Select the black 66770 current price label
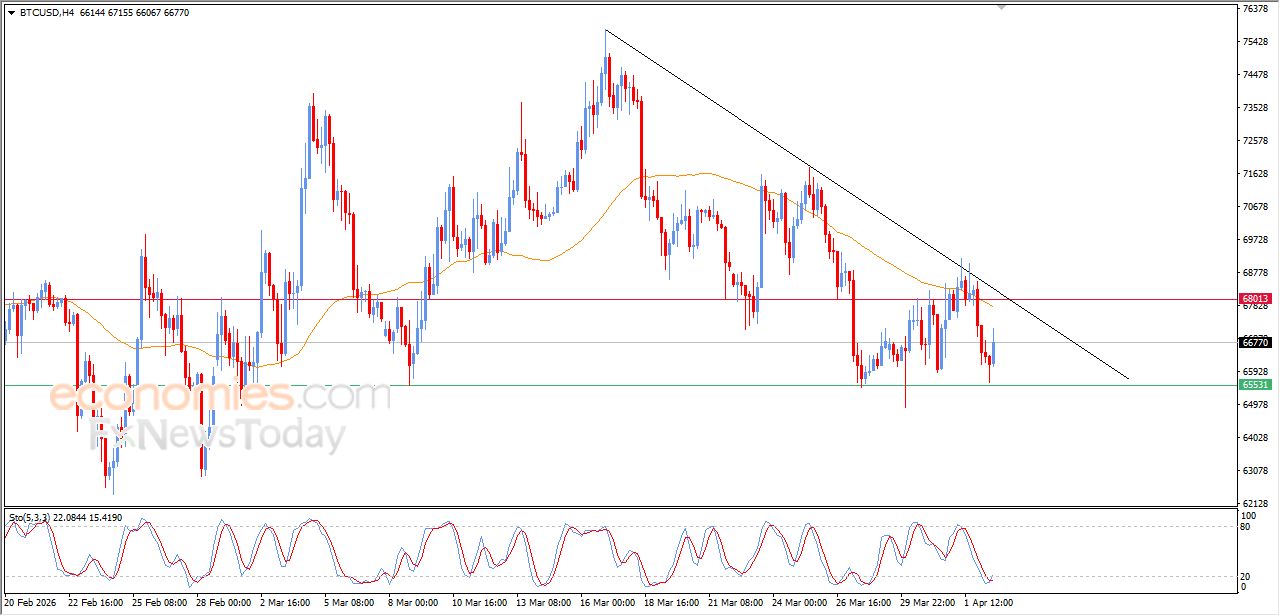The height and width of the screenshot is (616, 1280). (x=1255, y=342)
